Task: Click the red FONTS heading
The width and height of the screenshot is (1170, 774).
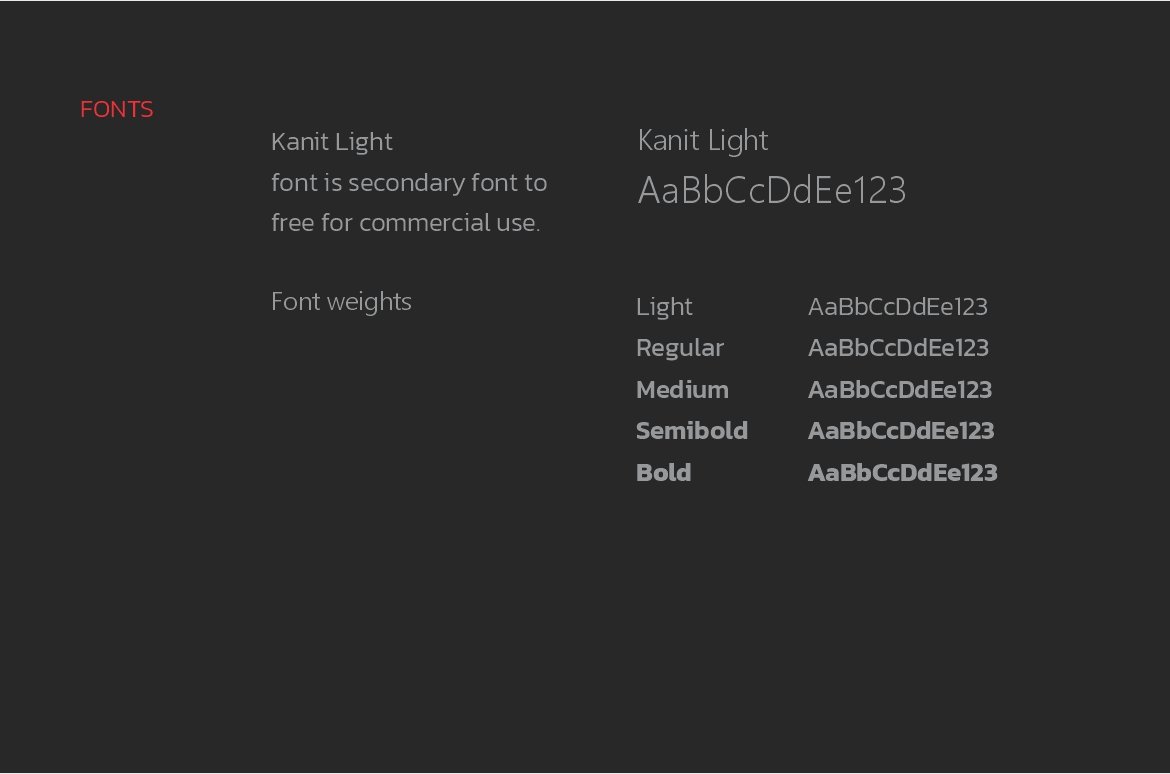Action: tap(117, 110)
